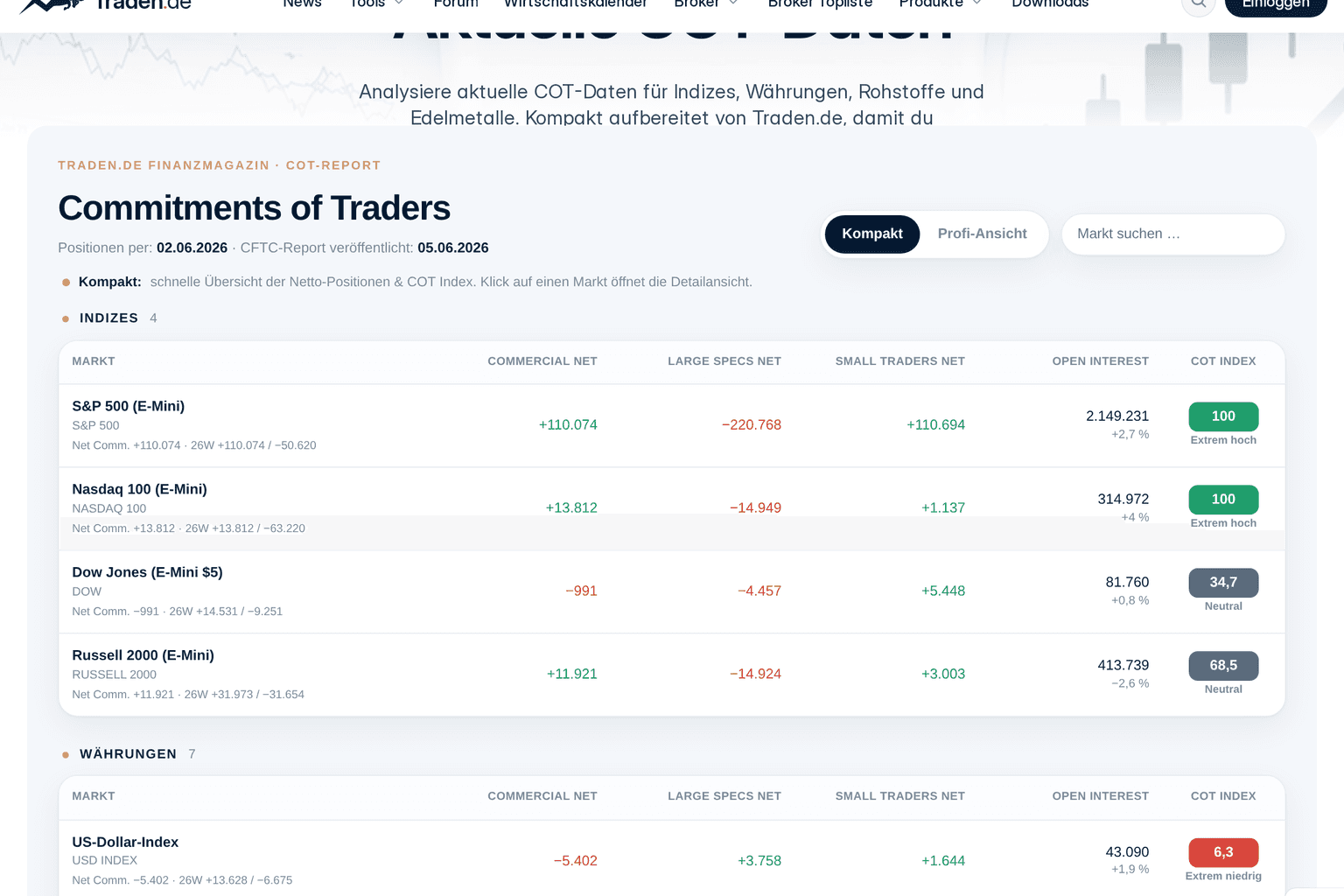Click Dow Jones commercial net −991

(581, 591)
